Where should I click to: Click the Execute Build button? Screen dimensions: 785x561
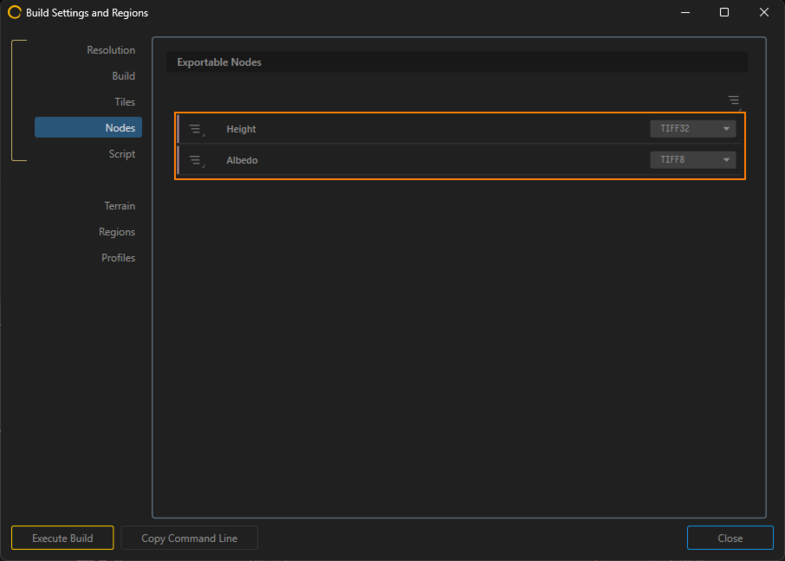click(x=63, y=538)
